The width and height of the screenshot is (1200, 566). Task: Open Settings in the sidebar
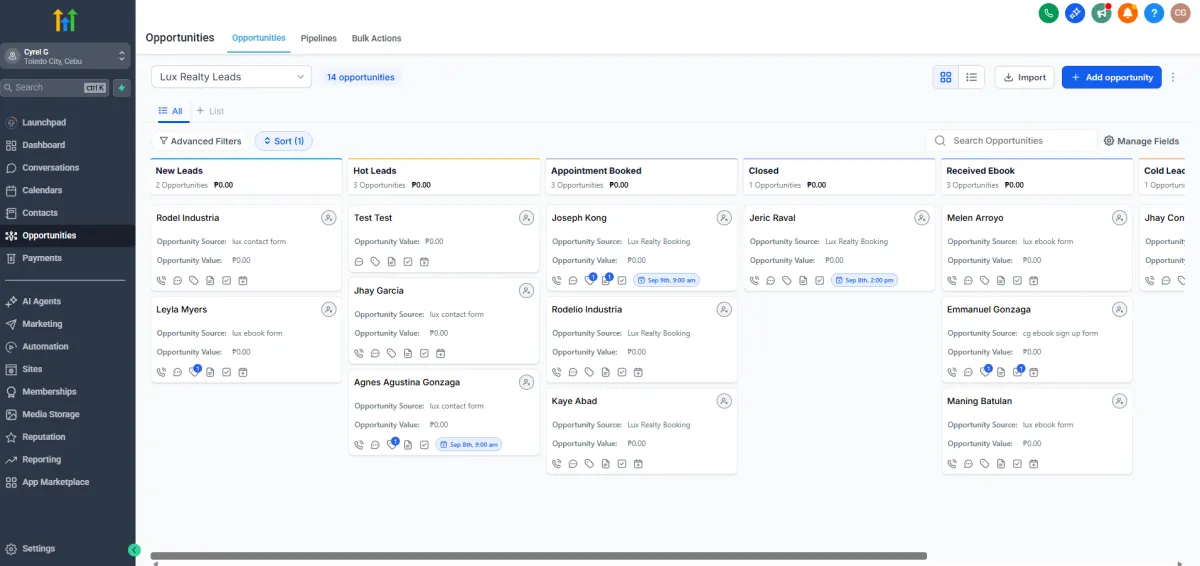[x=39, y=549]
